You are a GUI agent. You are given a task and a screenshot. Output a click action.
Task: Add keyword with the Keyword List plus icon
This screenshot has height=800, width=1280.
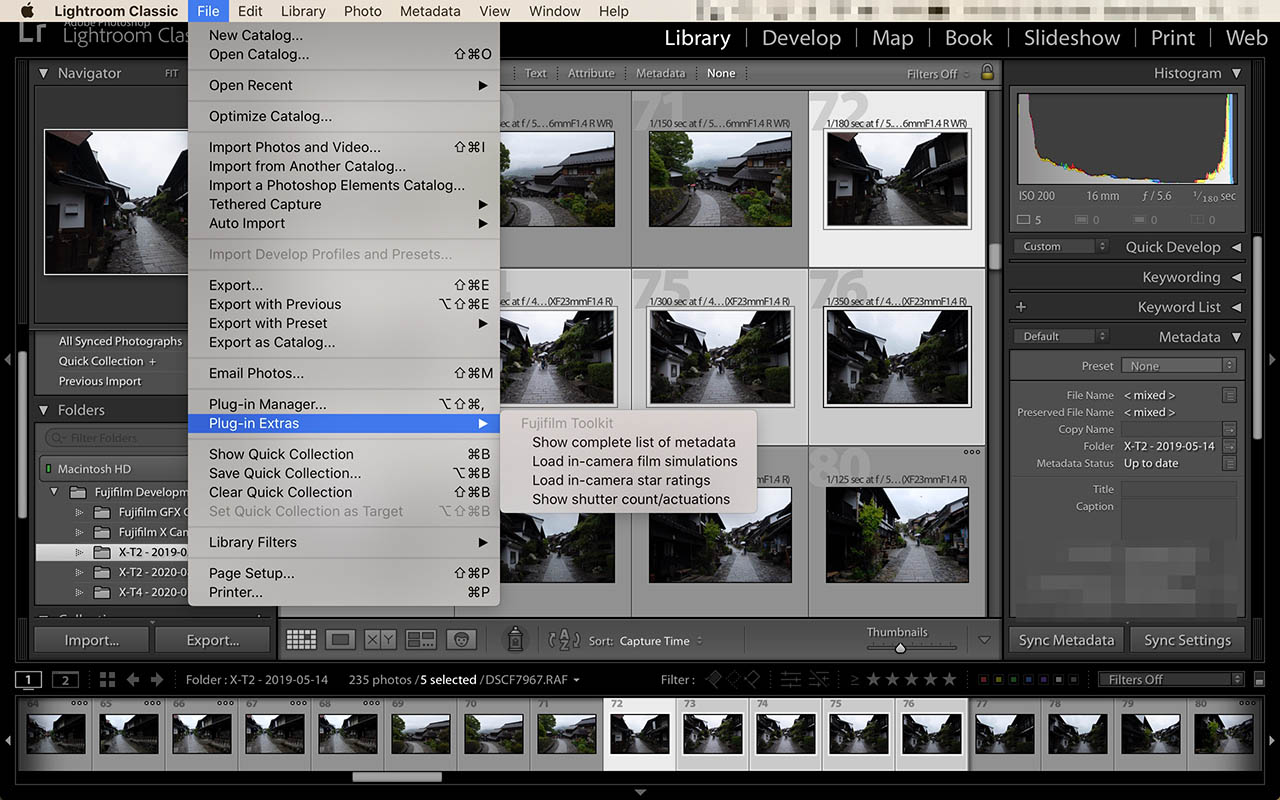click(1021, 307)
